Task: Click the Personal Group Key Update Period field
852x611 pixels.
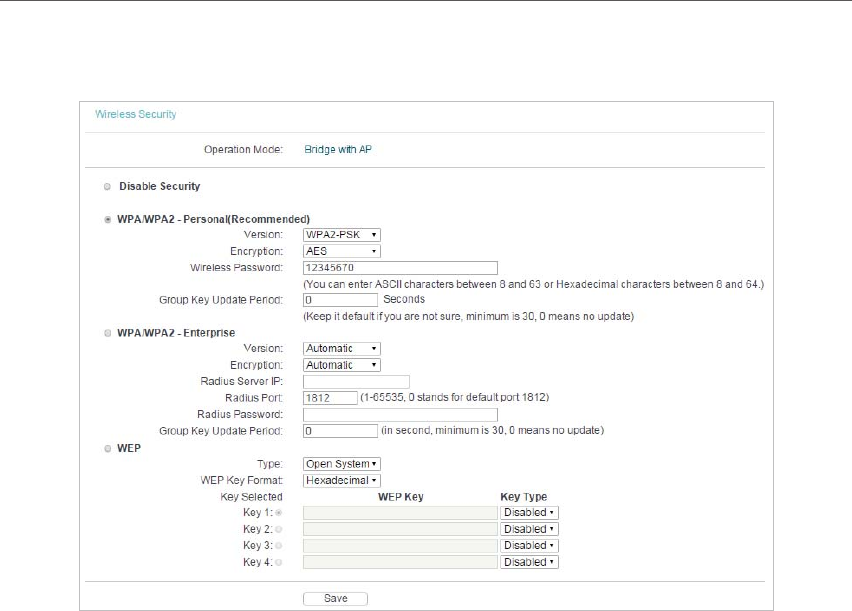Action: click(x=340, y=300)
